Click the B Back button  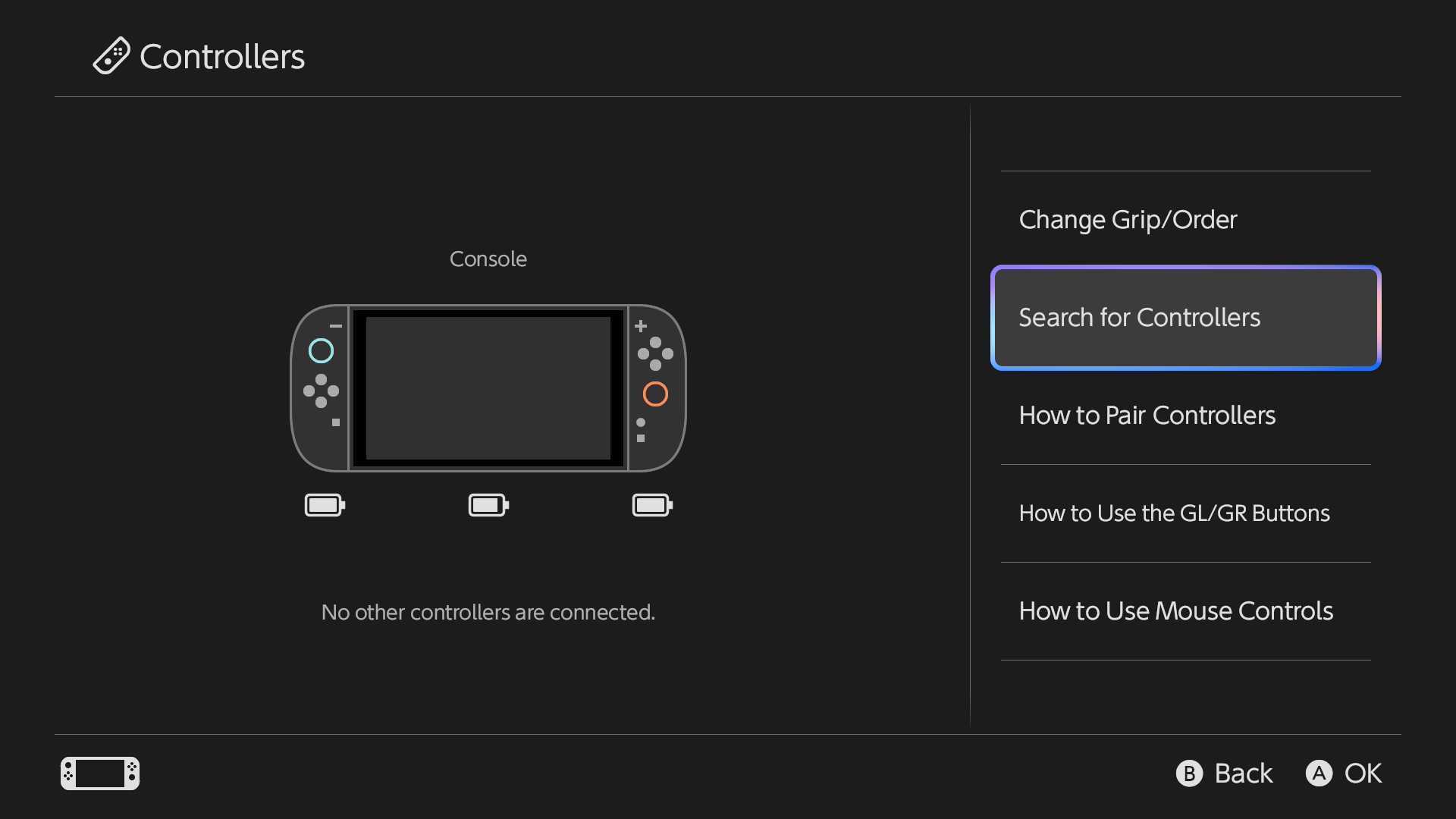tap(1224, 773)
